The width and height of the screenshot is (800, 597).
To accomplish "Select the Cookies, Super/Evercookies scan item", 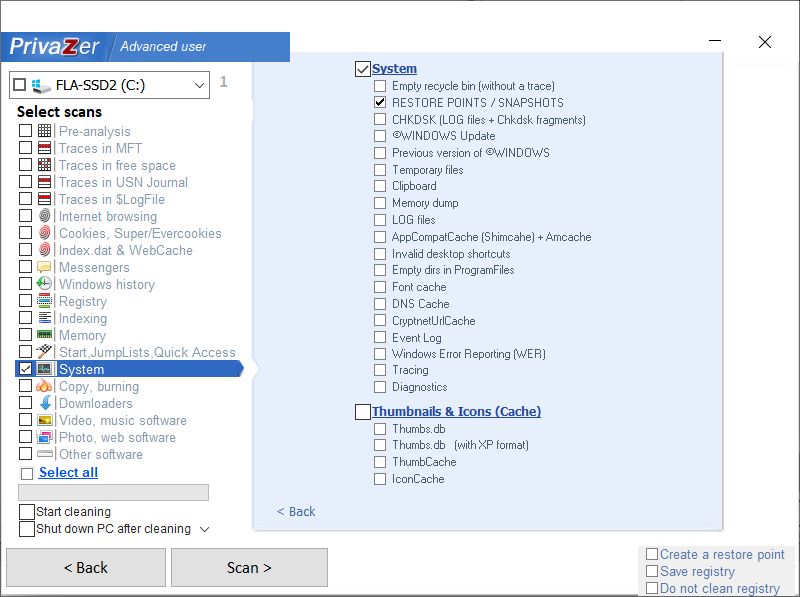I will (139, 233).
